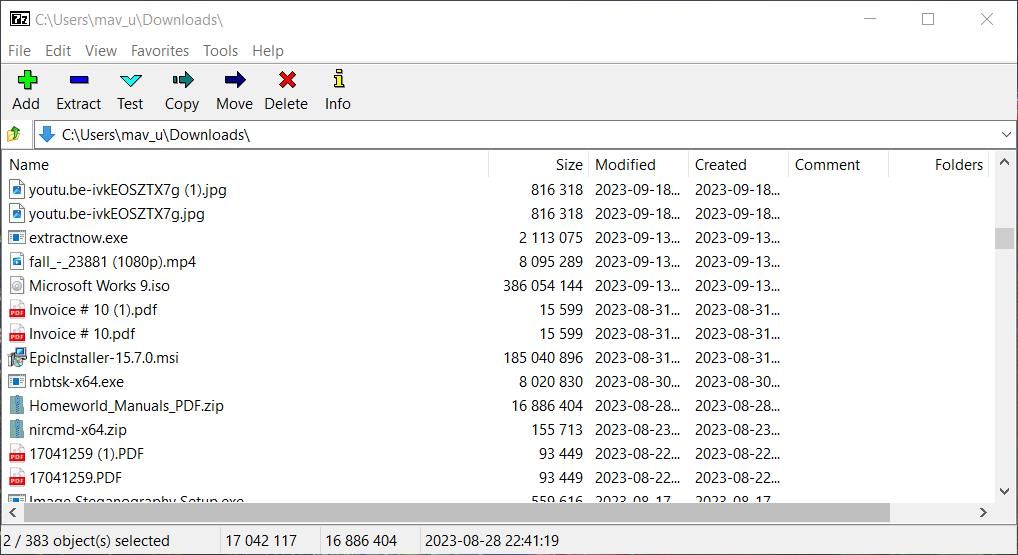Select the Microsoft Works 9.iso file
1018x555 pixels.
pos(99,285)
